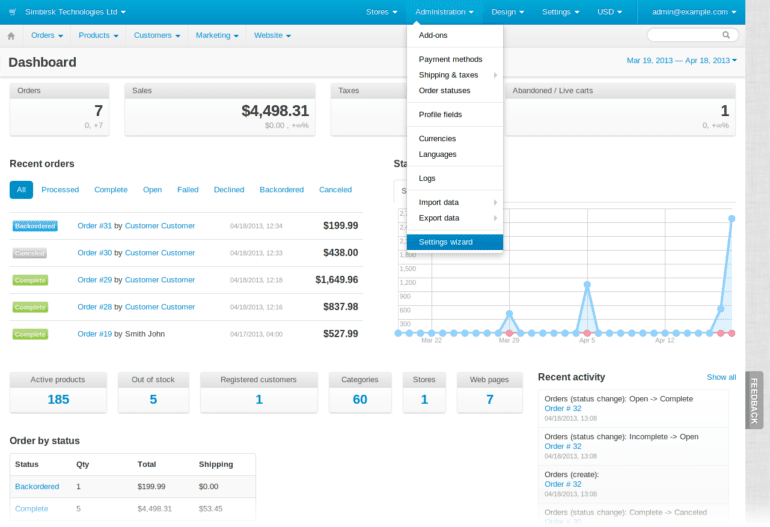Open Active products count 185
The width and height of the screenshot is (770, 527).
point(58,400)
